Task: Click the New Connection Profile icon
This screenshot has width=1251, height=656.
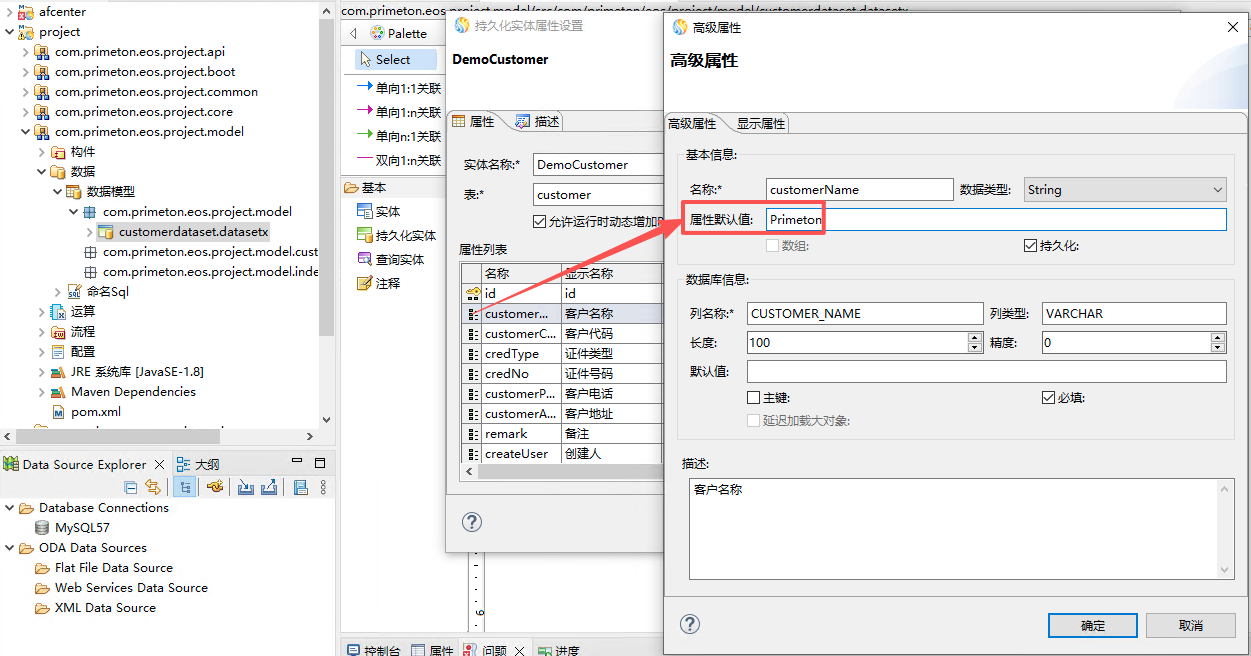Action: point(214,487)
